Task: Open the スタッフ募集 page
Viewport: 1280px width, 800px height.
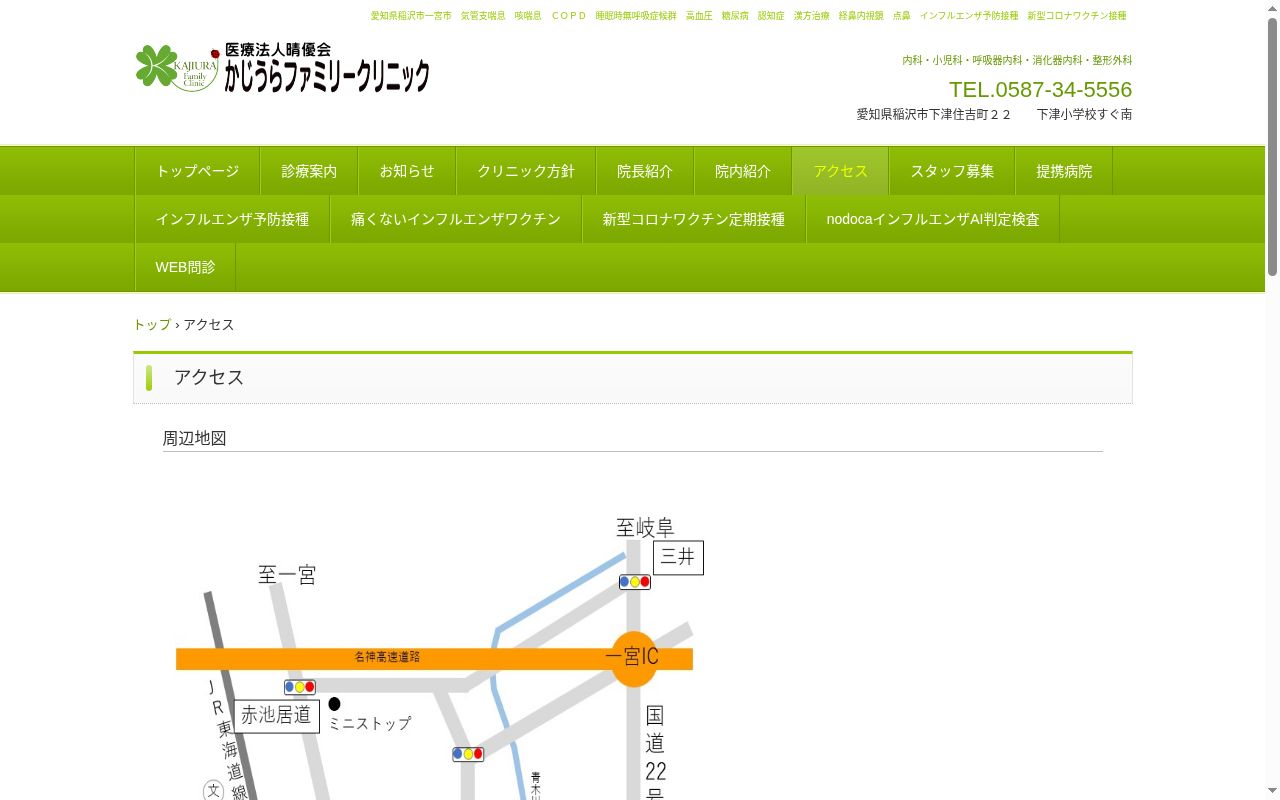Action: 952,171
